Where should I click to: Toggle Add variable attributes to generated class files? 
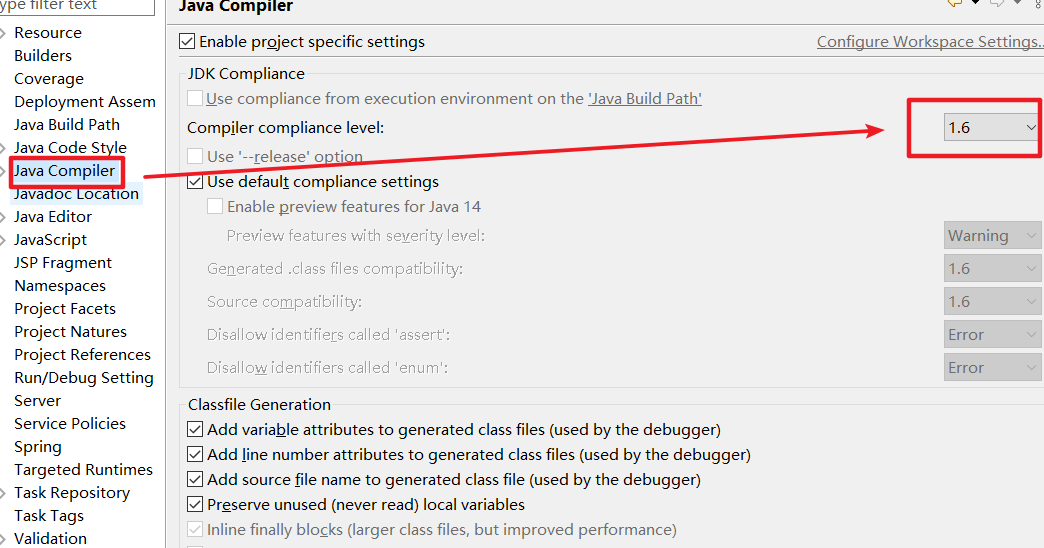(195, 429)
